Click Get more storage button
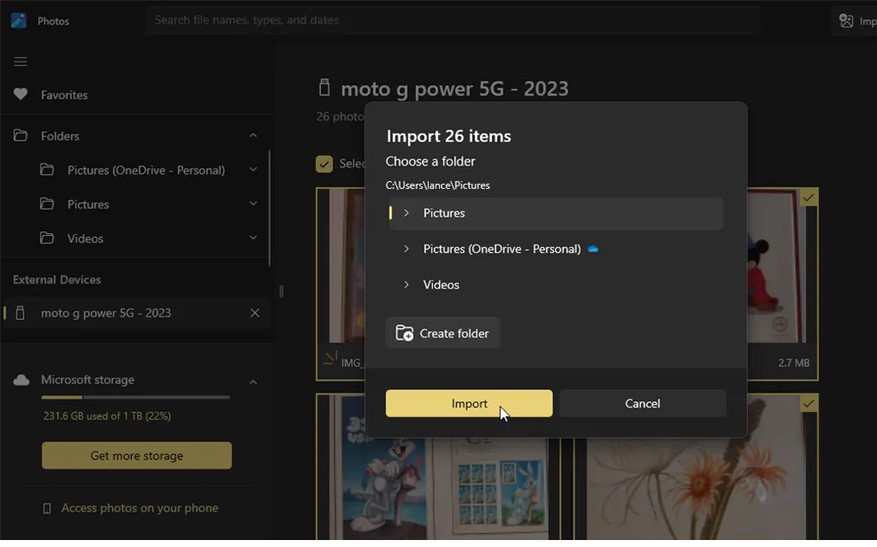Viewport: 877px width, 547px height. [136, 455]
